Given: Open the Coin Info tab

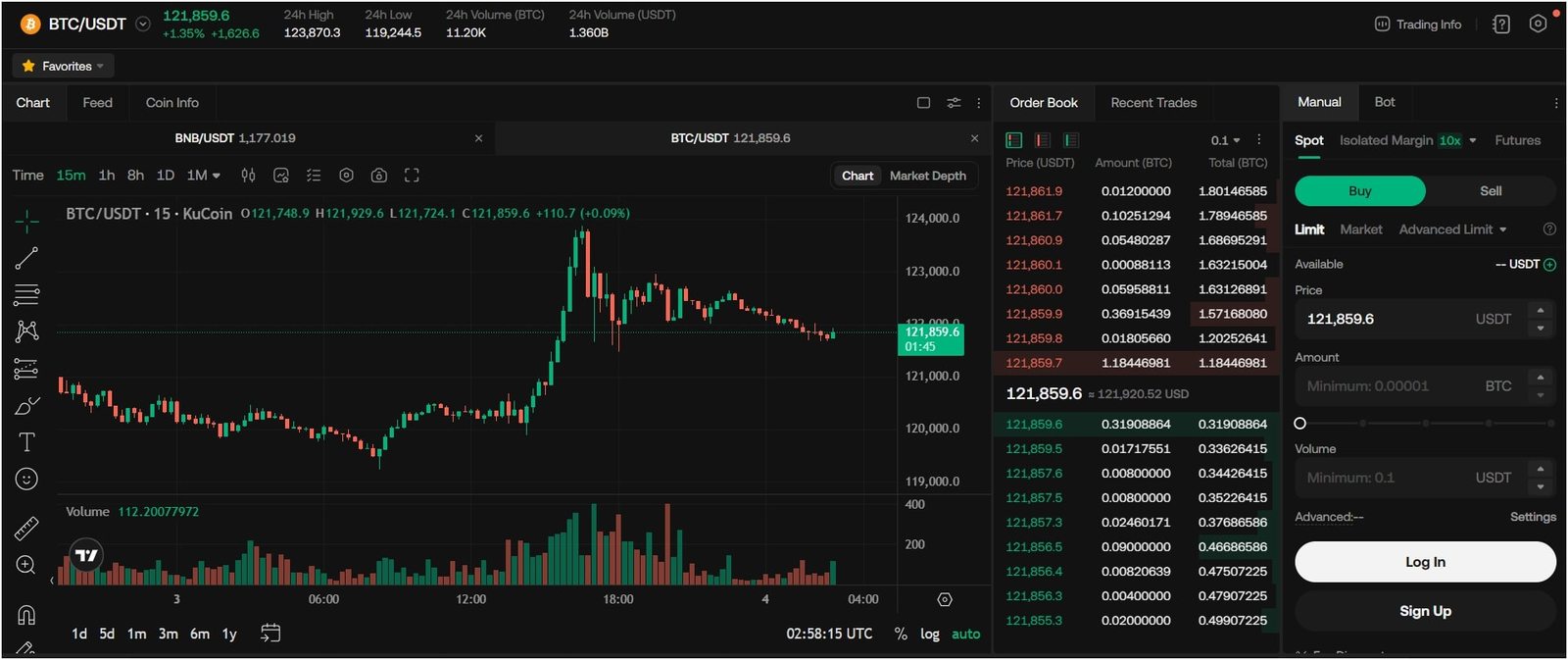Looking at the screenshot, I should 171,103.
